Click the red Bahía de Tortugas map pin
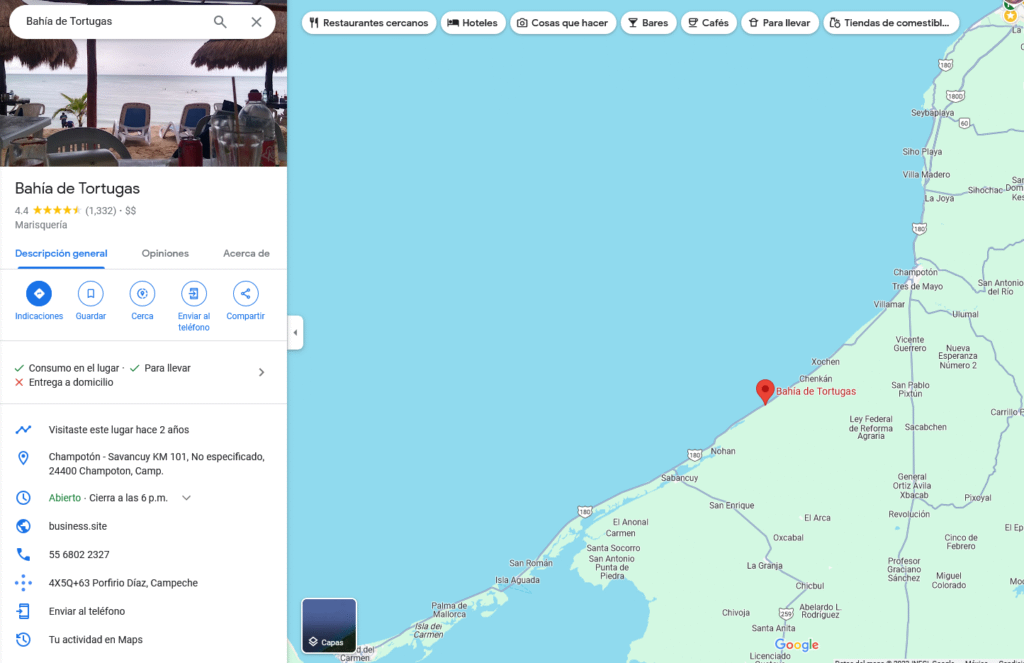Screen dimensions: 1024x663 (x=765, y=391)
